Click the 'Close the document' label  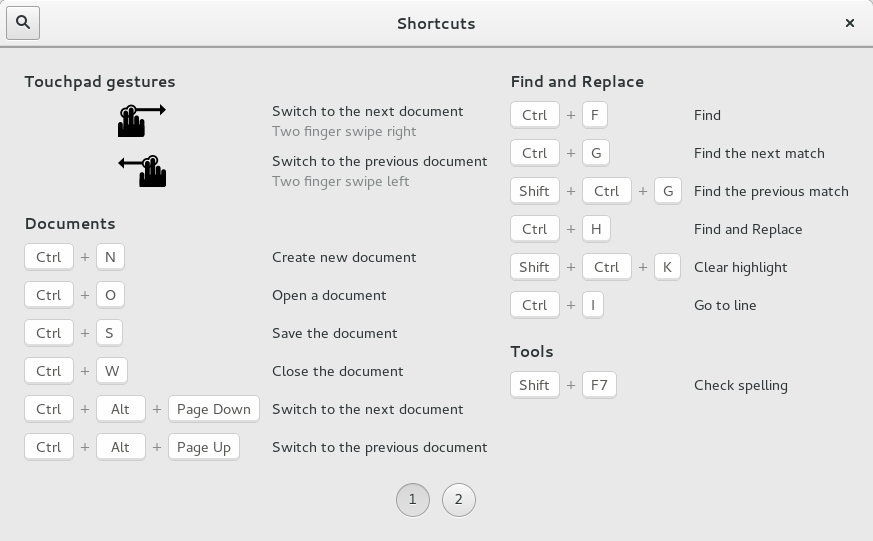pos(337,371)
